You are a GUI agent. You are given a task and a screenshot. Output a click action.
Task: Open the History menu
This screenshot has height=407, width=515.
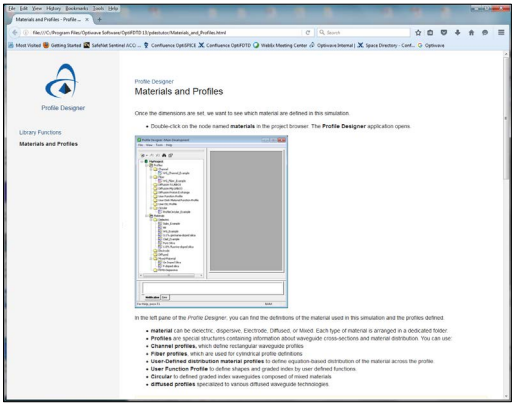[53, 8]
